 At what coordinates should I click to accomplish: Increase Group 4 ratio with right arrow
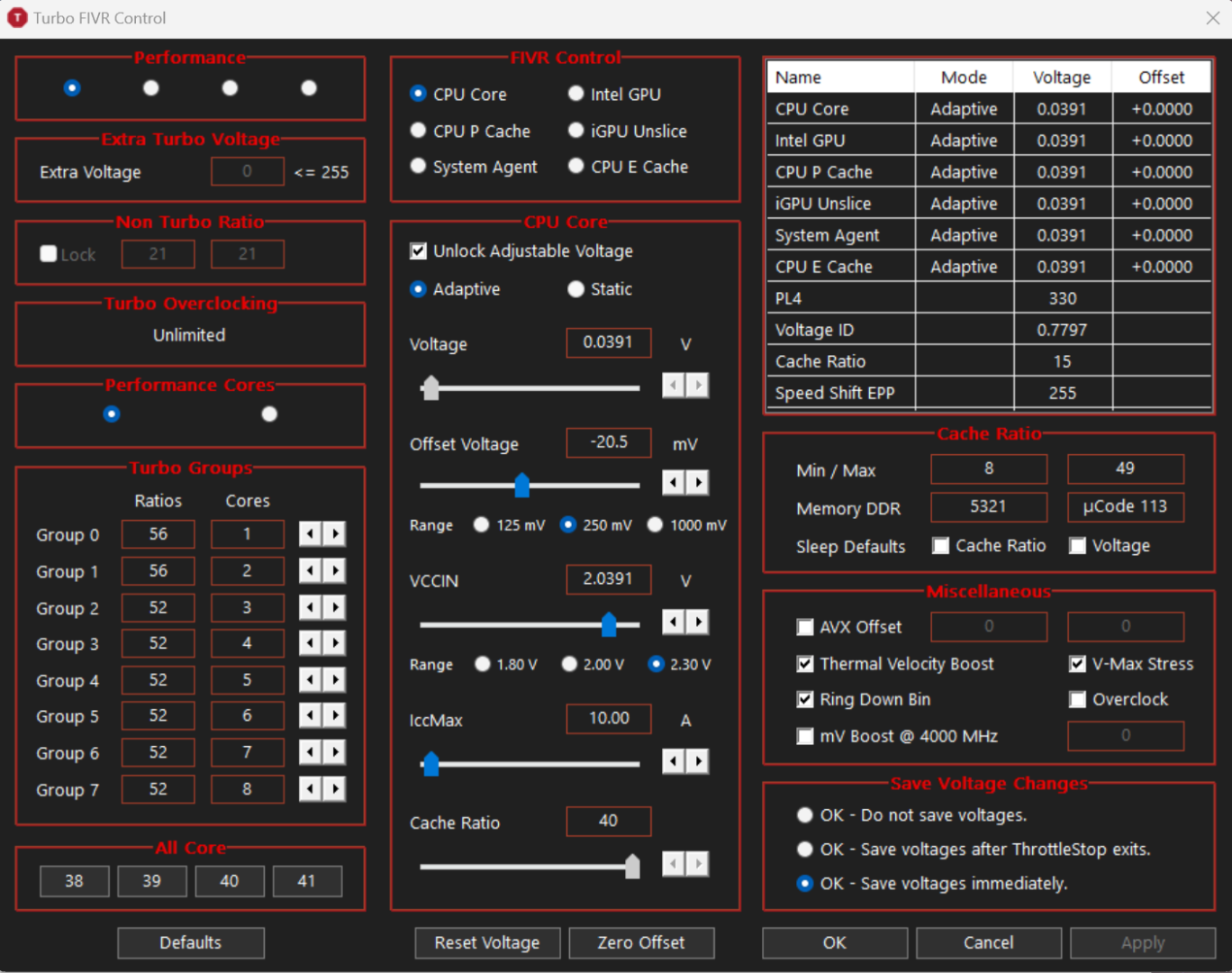point(335,680)
